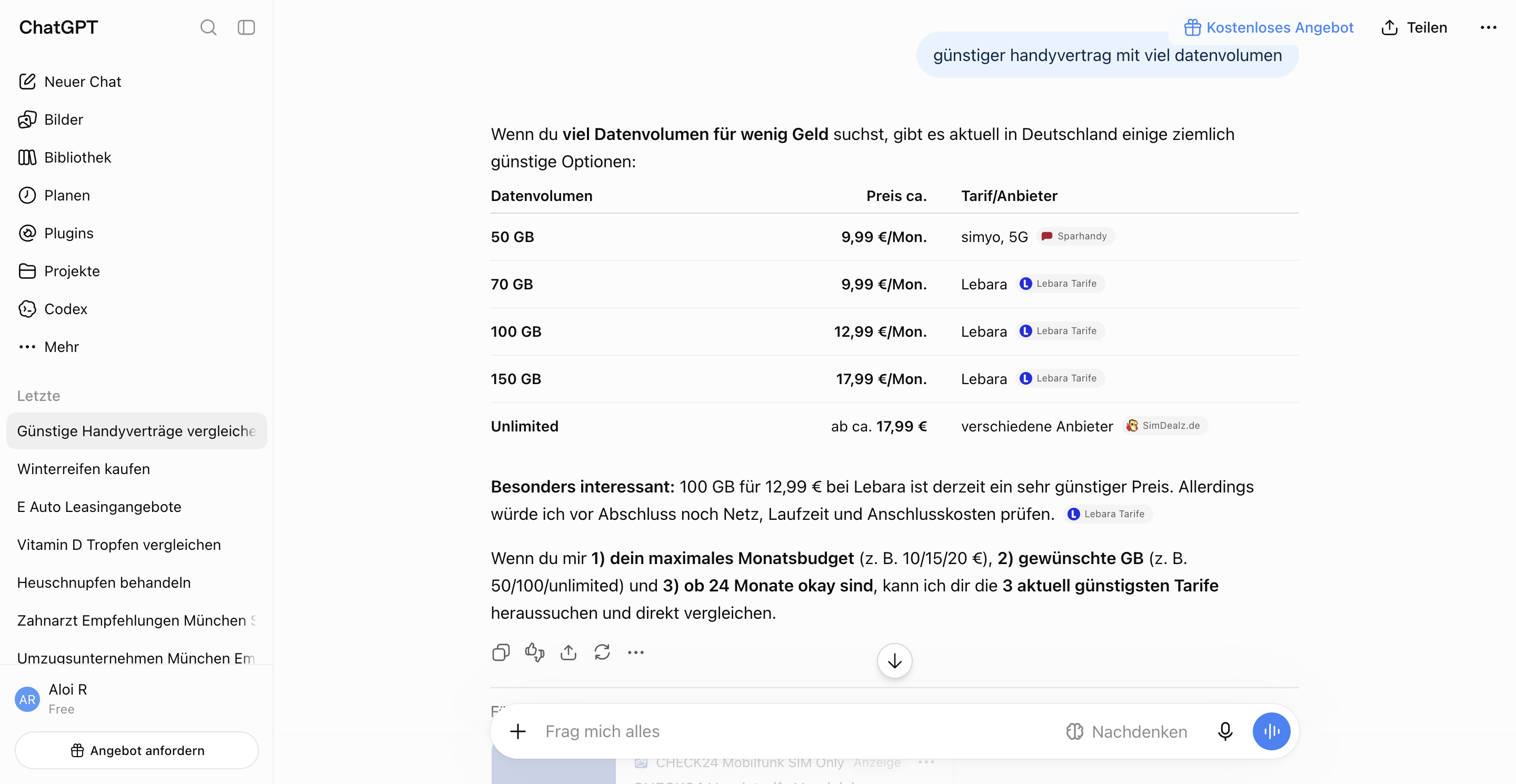
Task: Share the response via the upload icon
Action: [568, 652]
